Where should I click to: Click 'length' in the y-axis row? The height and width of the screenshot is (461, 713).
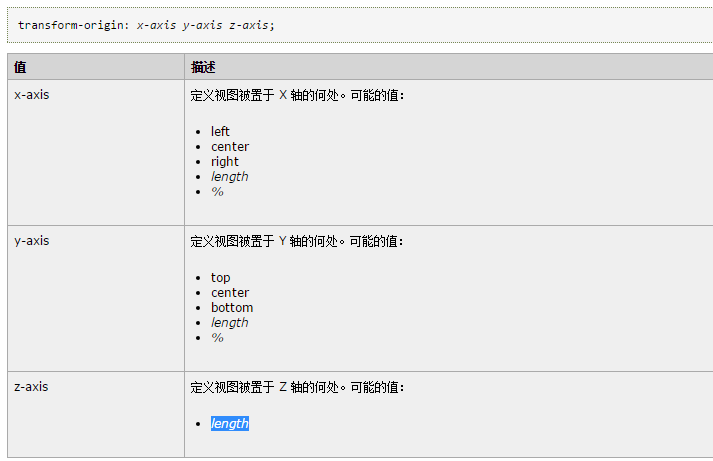(229, 322)
